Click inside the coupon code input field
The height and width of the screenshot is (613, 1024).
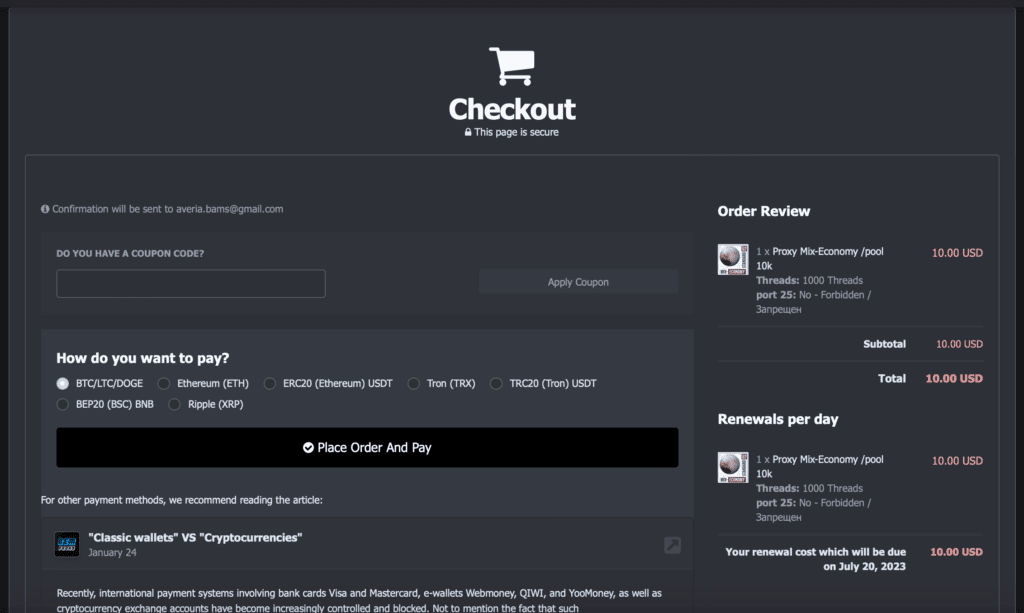tap(190, 283)
